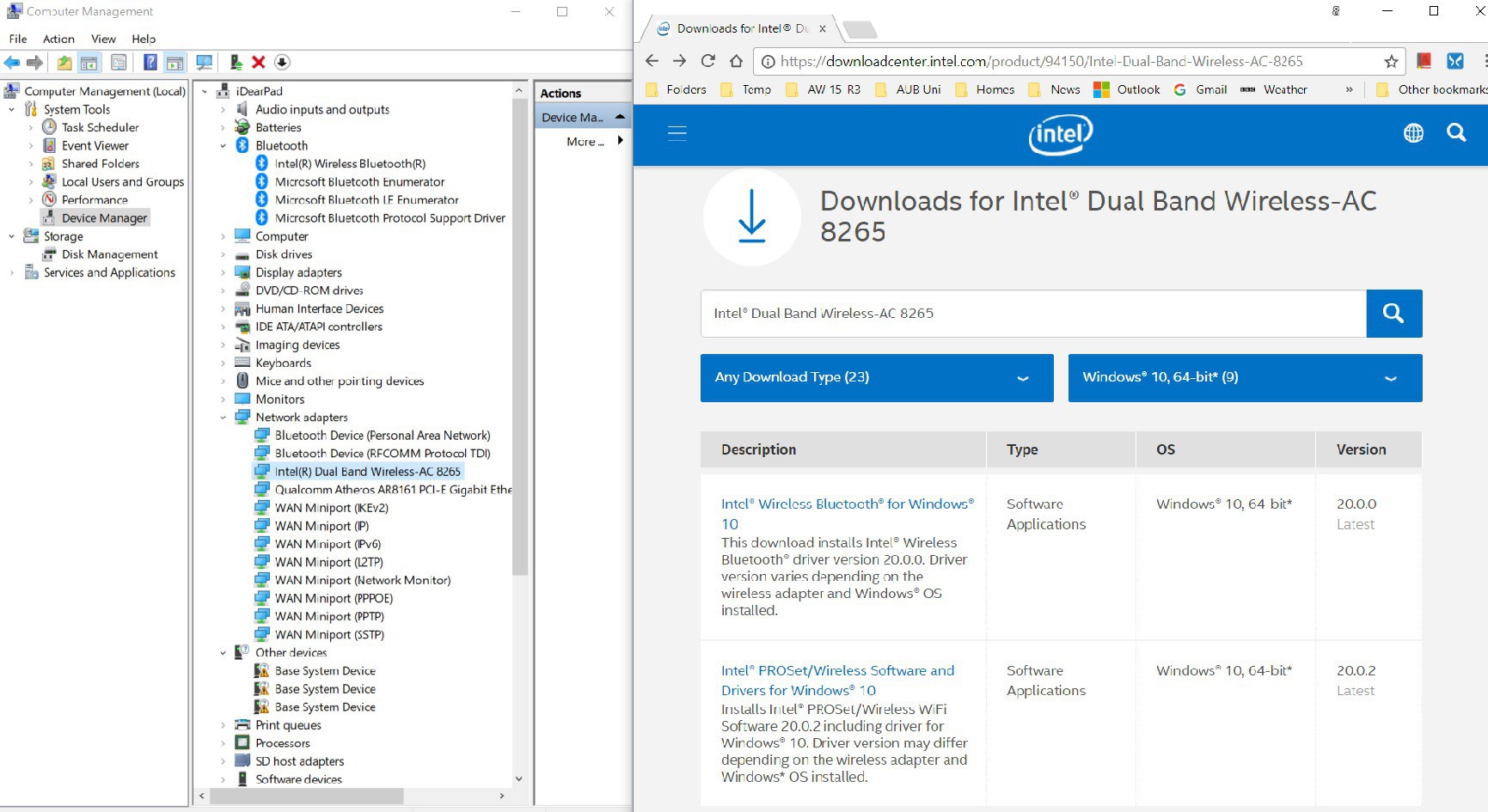1488x812 pixels.
Task: Select Intel(R) Dual Band Wireless-AC 8265 adapter
Action: 367,471
